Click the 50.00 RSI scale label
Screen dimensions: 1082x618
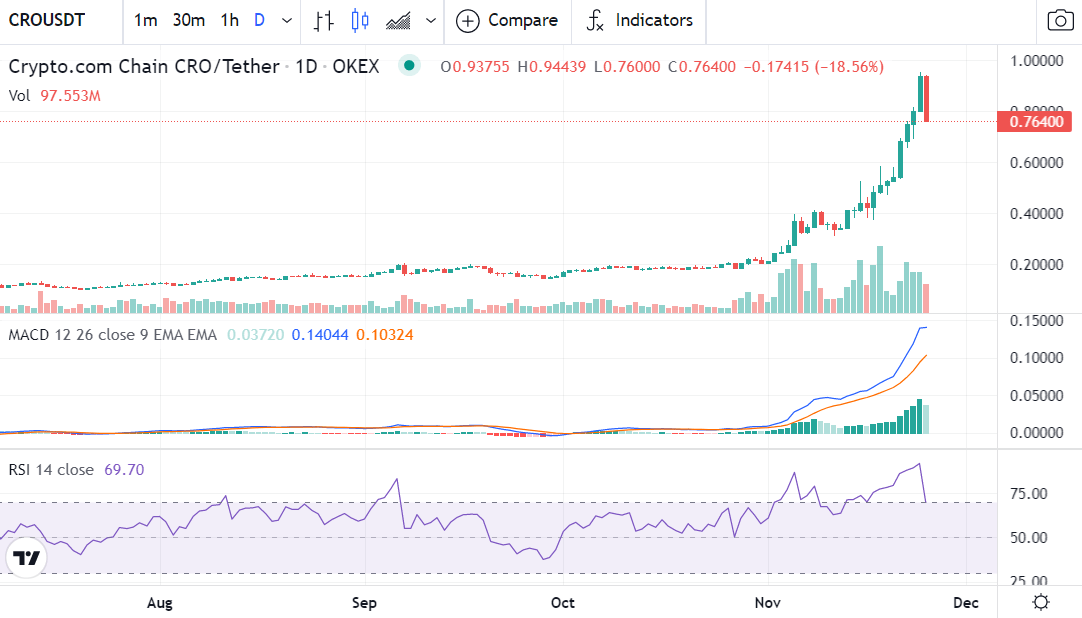tap(1029, 538)
